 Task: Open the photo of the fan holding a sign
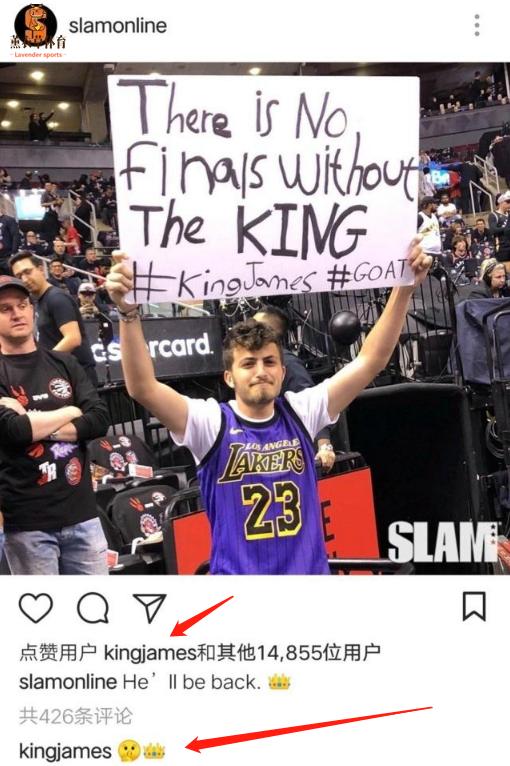tap(255, 319)
